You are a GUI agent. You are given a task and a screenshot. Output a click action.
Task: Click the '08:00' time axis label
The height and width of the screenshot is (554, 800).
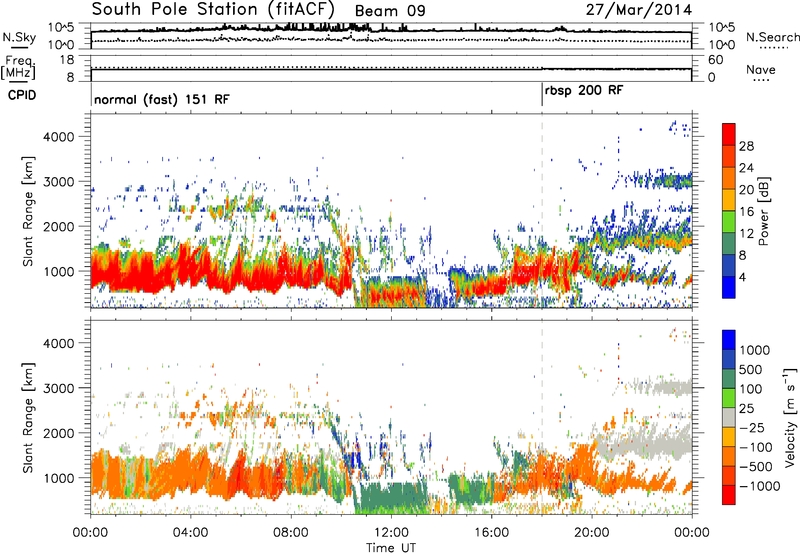291,533
